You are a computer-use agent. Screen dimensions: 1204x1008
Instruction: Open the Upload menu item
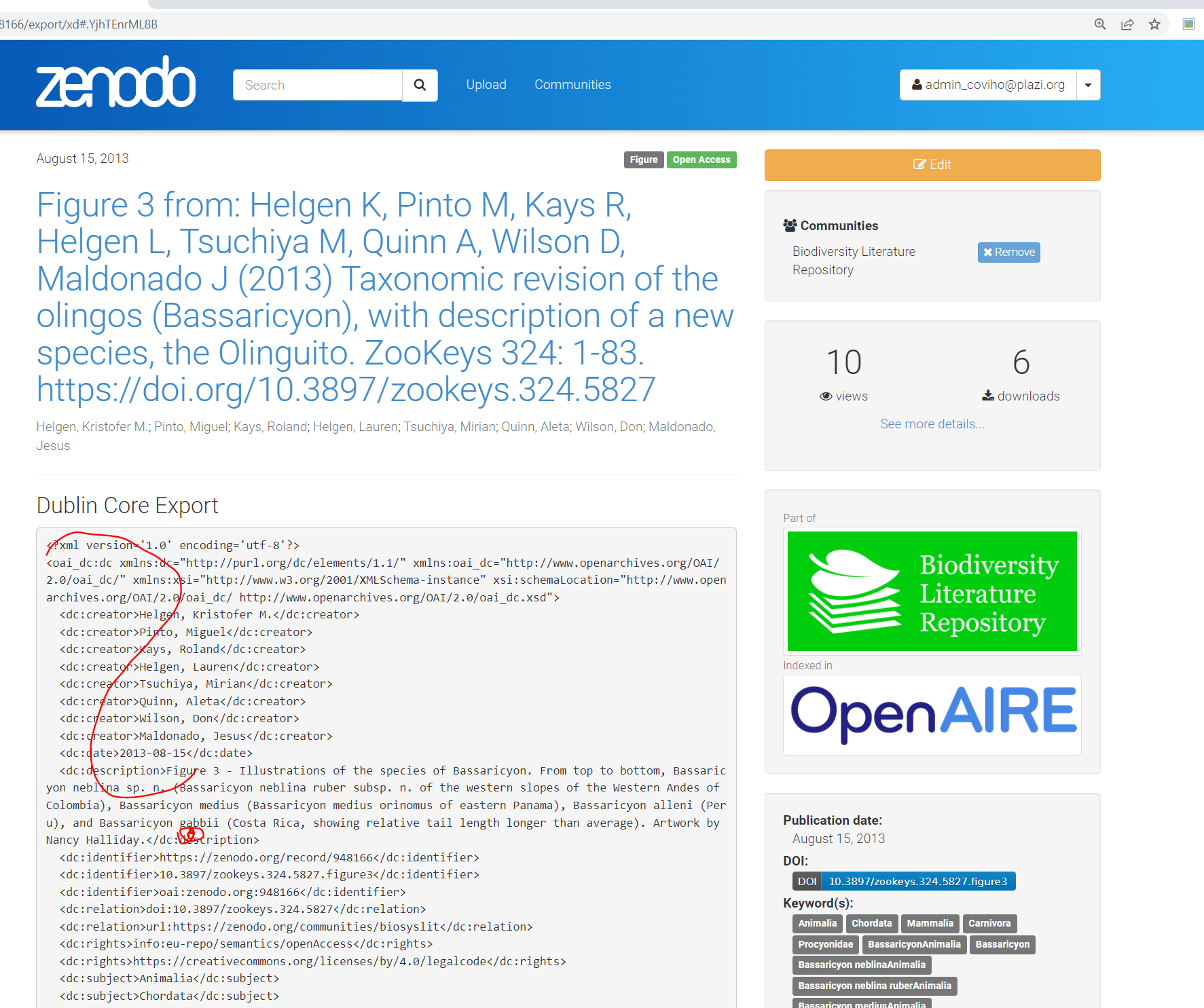click(486, 85)
